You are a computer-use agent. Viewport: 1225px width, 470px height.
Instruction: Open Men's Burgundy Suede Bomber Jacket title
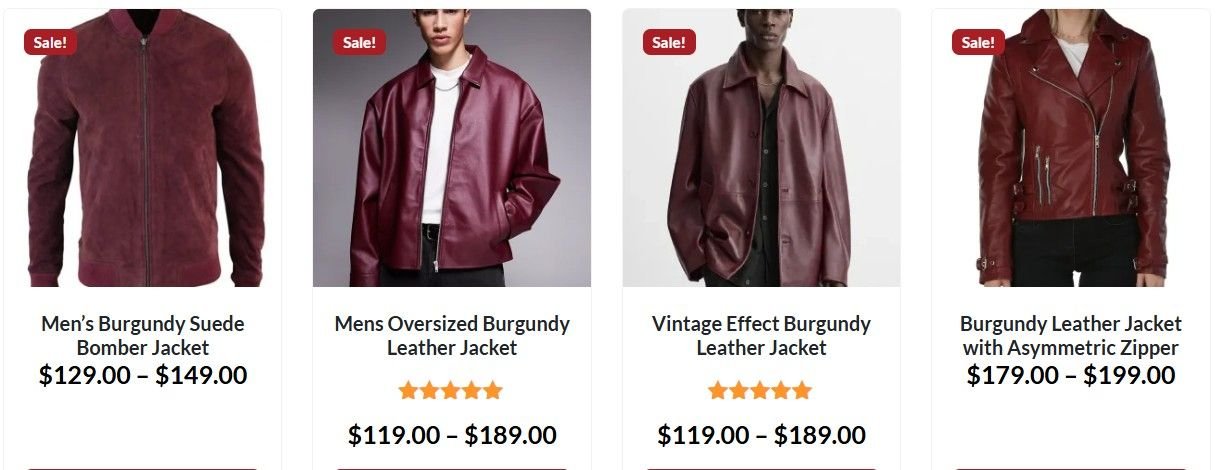tap(143, 336)
